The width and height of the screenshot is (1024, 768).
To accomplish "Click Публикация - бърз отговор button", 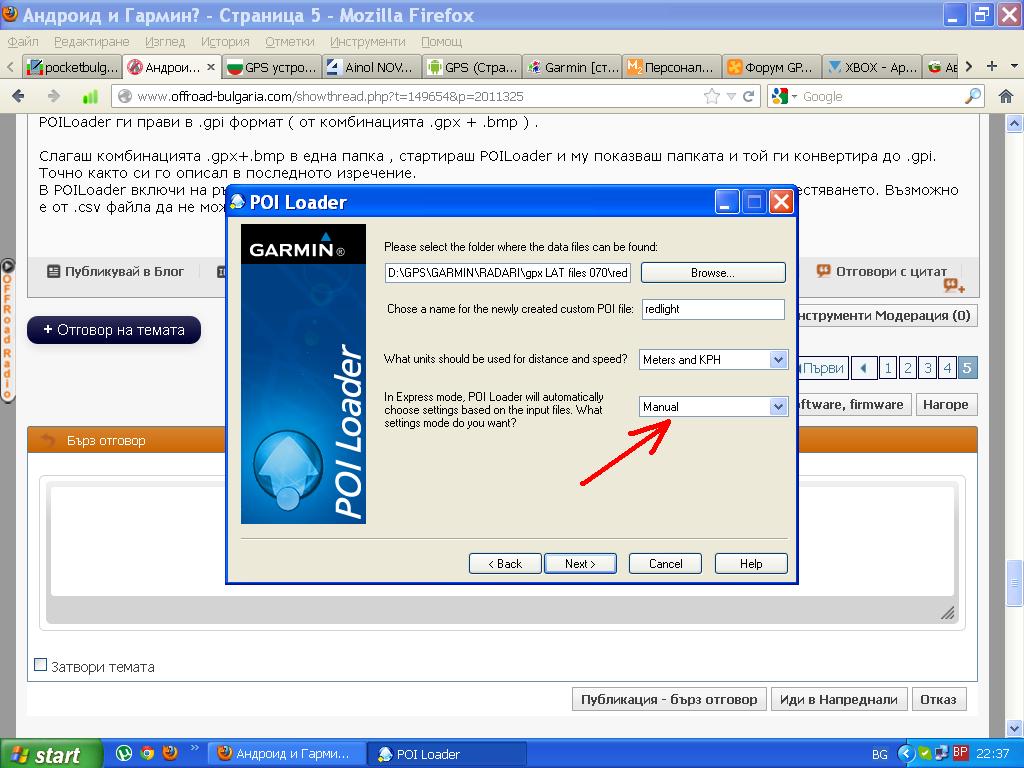I will pyautogui.click(x=669, y=699).
